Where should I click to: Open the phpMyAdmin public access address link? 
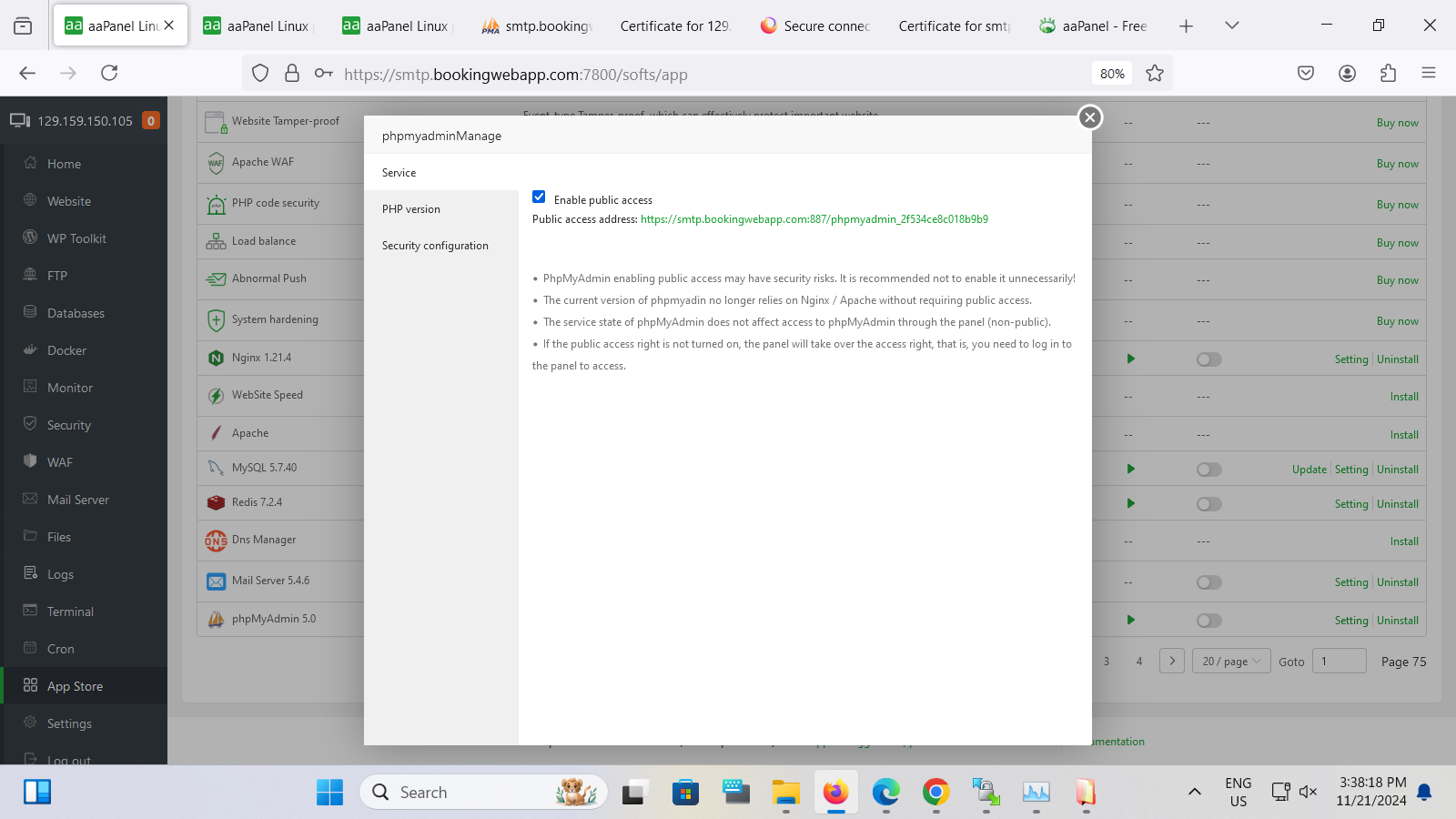814,219
